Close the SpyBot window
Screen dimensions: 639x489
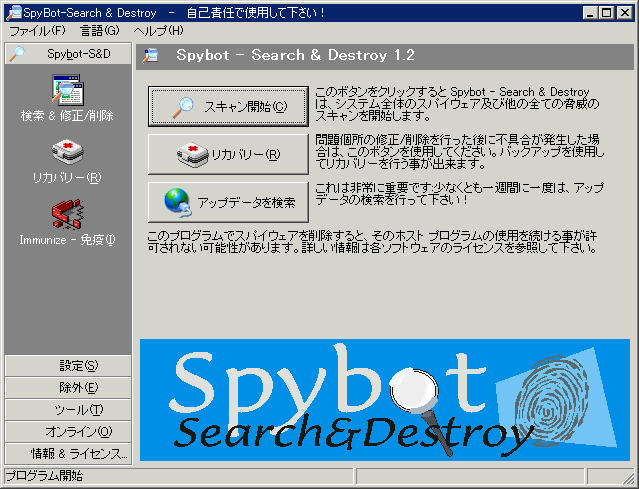(624, 13)
